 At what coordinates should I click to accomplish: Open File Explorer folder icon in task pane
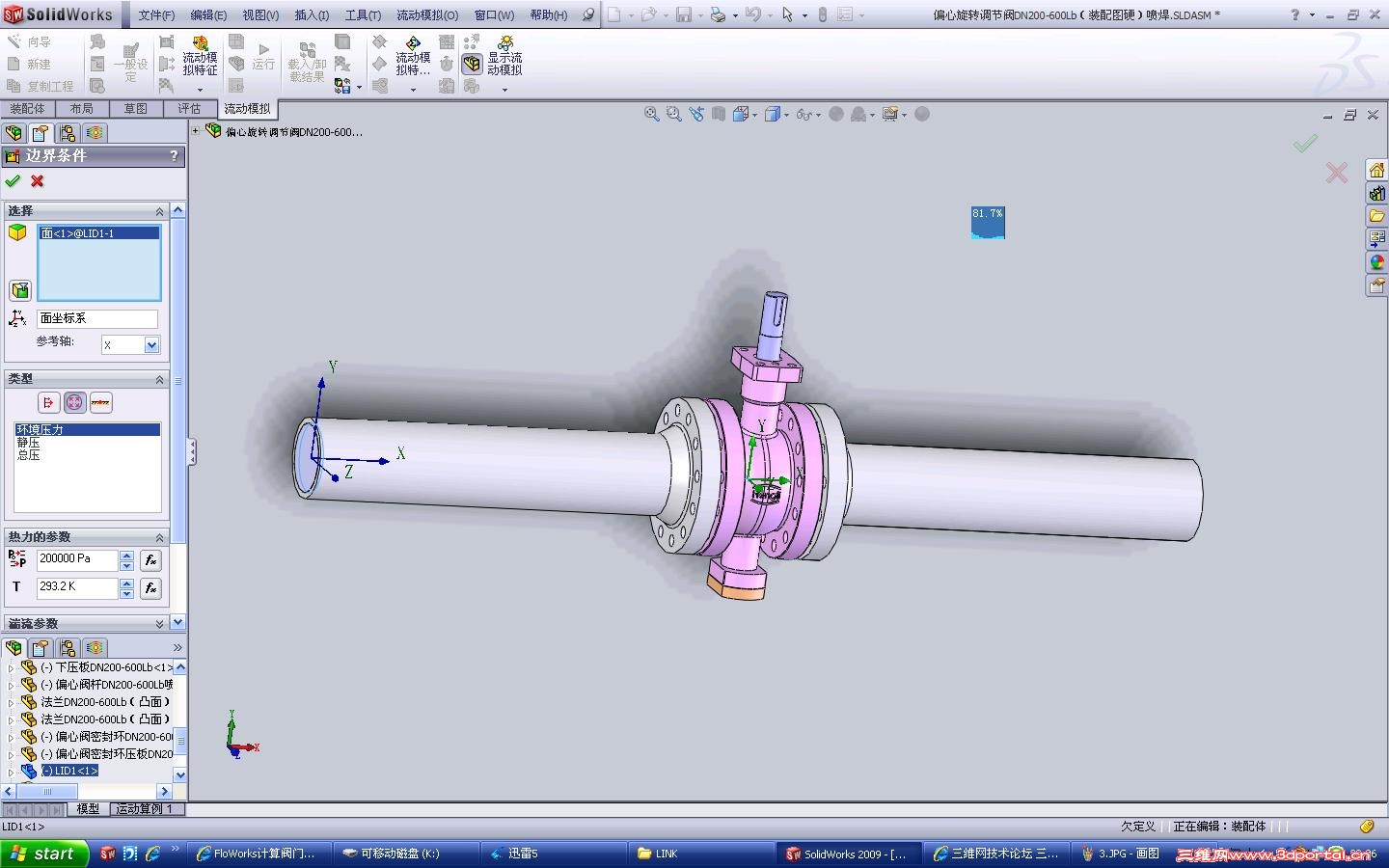[x=1376, y=216]
